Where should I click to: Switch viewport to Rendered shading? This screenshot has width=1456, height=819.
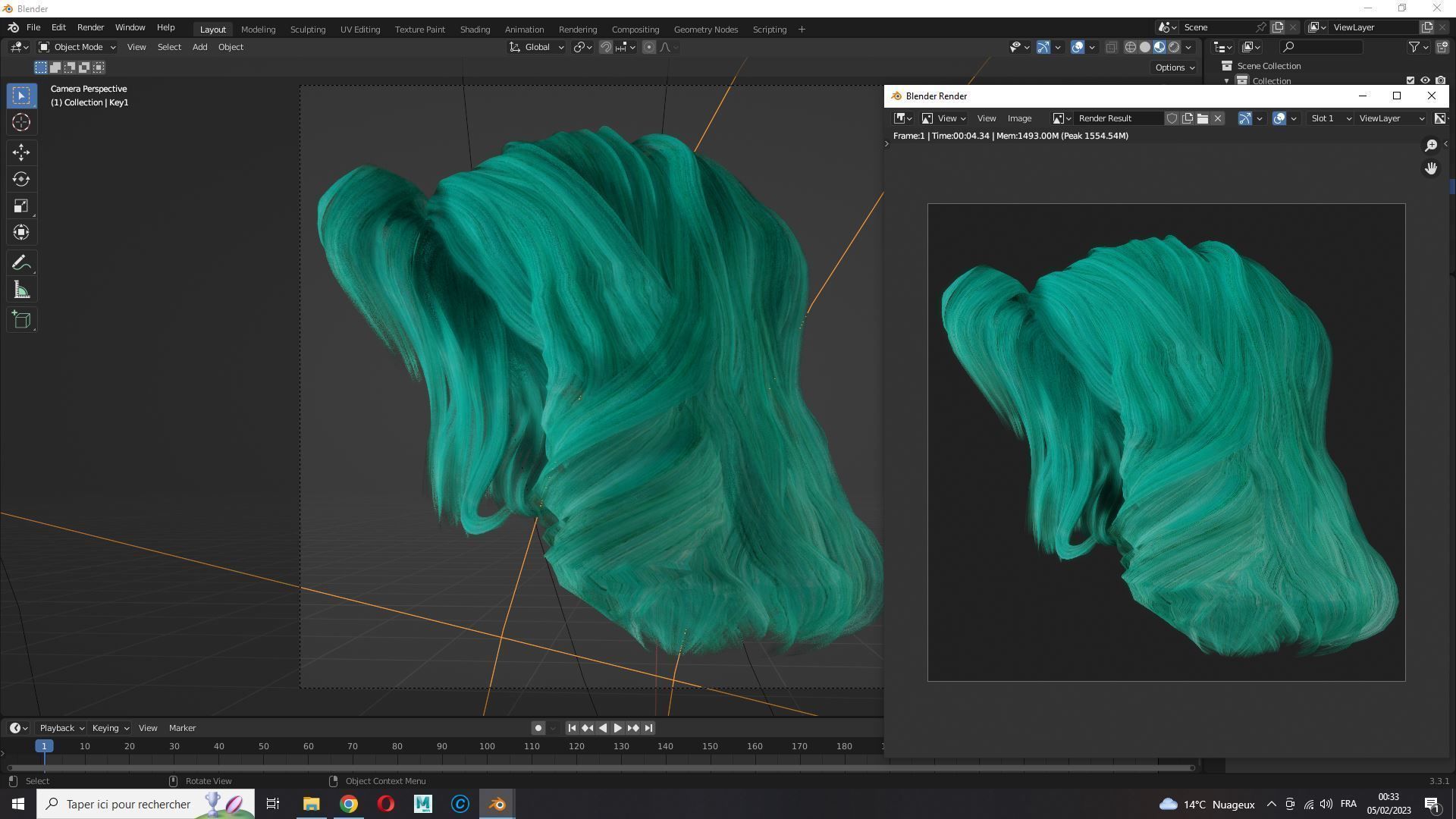point(1174,47)
